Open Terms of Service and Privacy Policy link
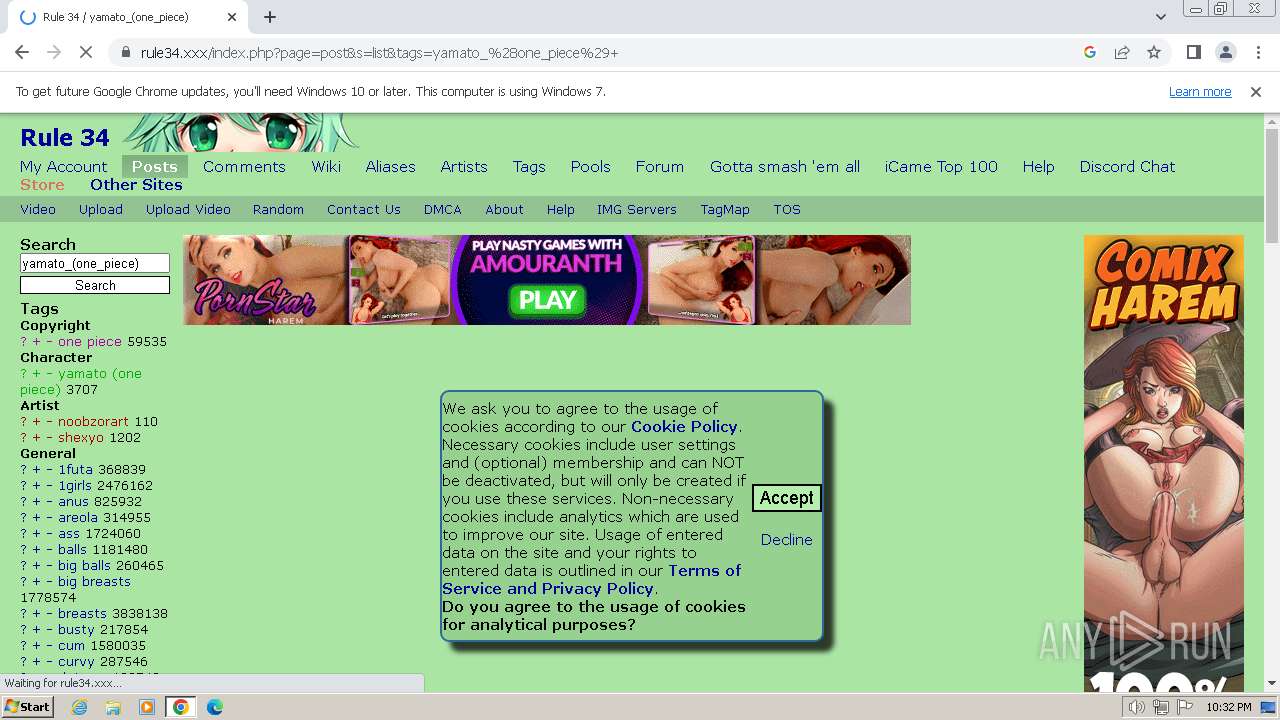The image size is (1280, 720). 592,580
